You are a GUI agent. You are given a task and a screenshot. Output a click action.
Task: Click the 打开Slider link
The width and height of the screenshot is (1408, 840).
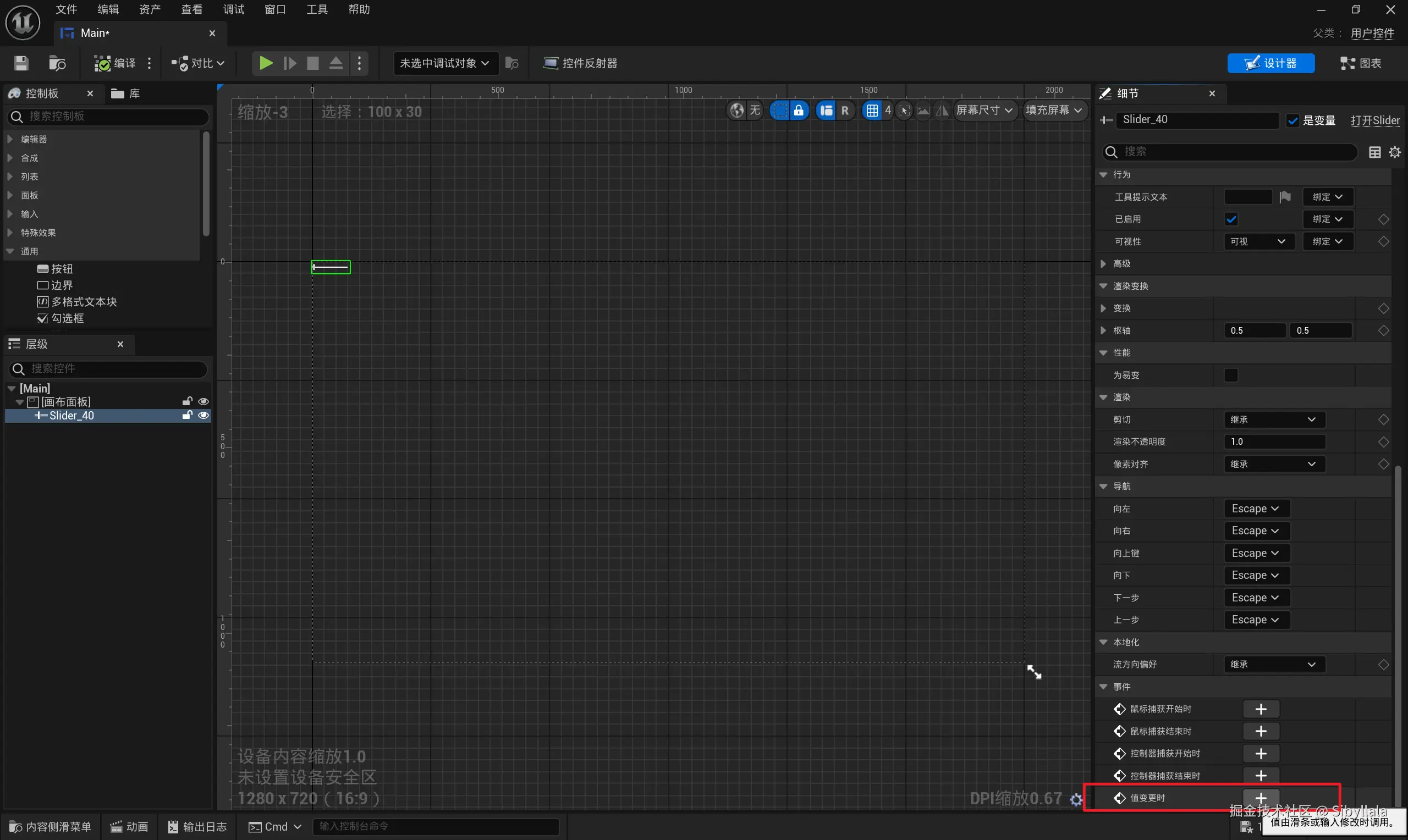(1374, 120)
